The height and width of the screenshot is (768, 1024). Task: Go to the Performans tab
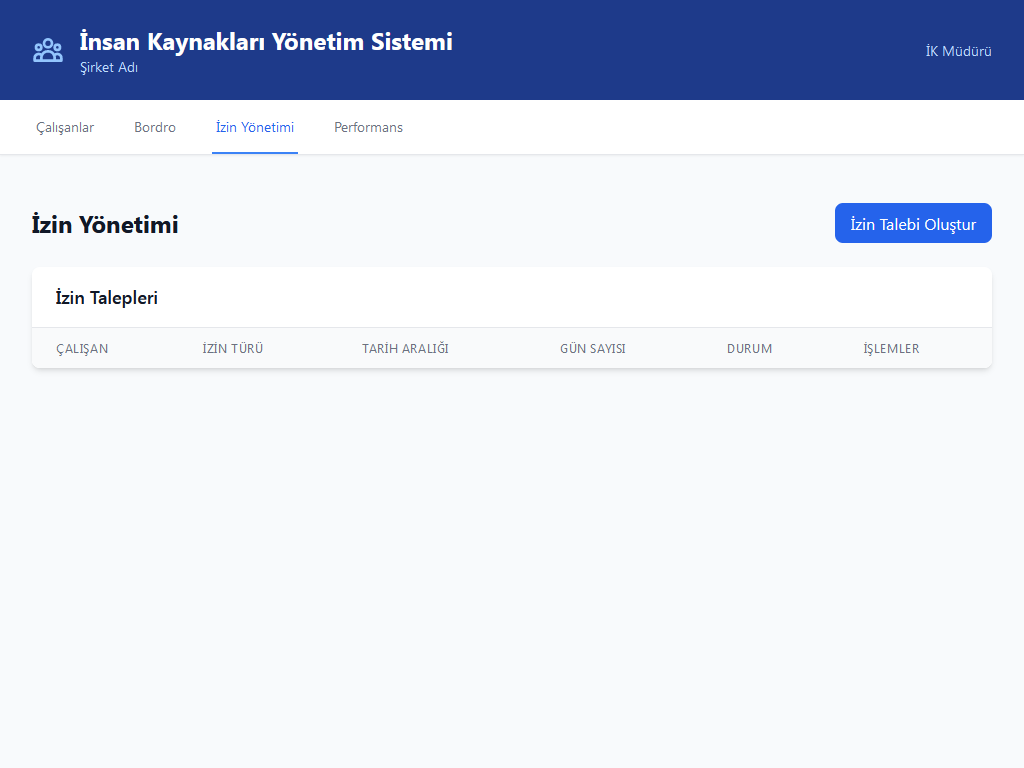pyautogui.click(x=368, y=127)
